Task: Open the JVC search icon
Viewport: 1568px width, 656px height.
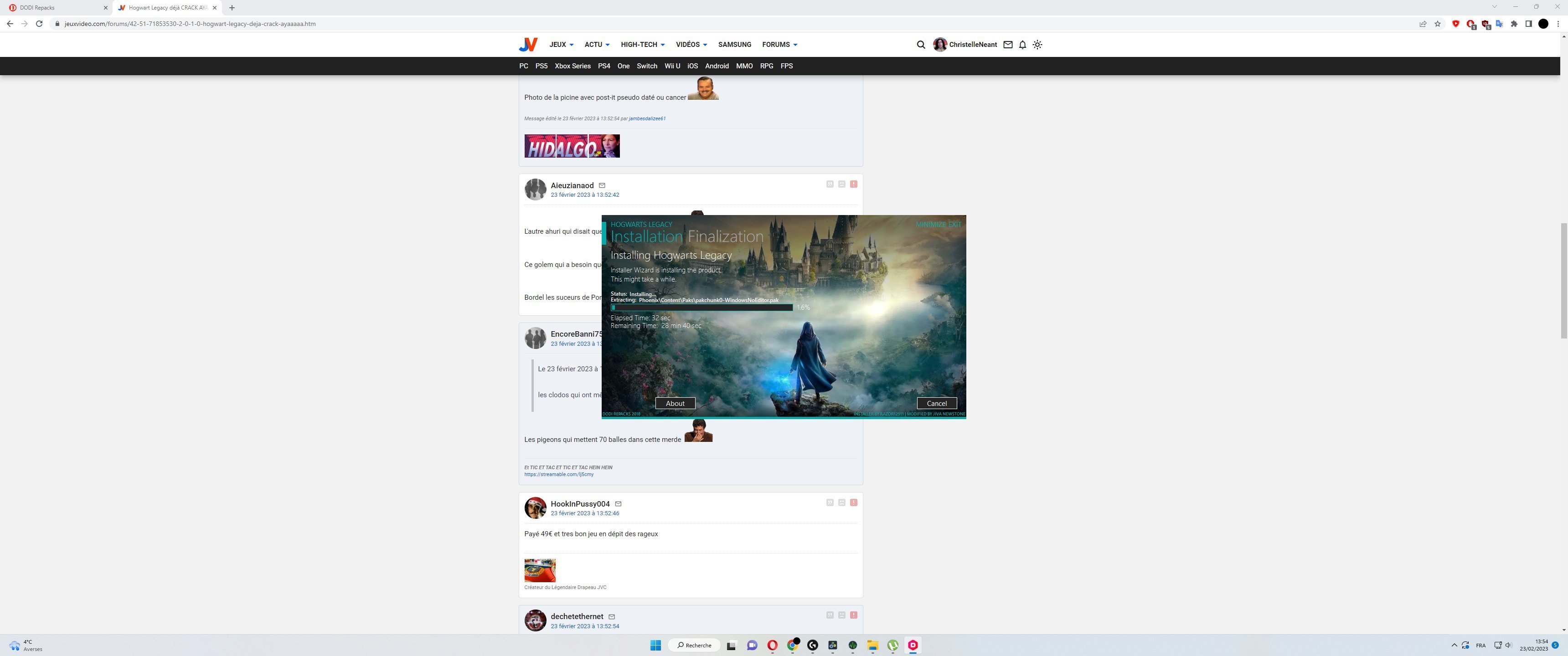Action: (x=920, y=45)
